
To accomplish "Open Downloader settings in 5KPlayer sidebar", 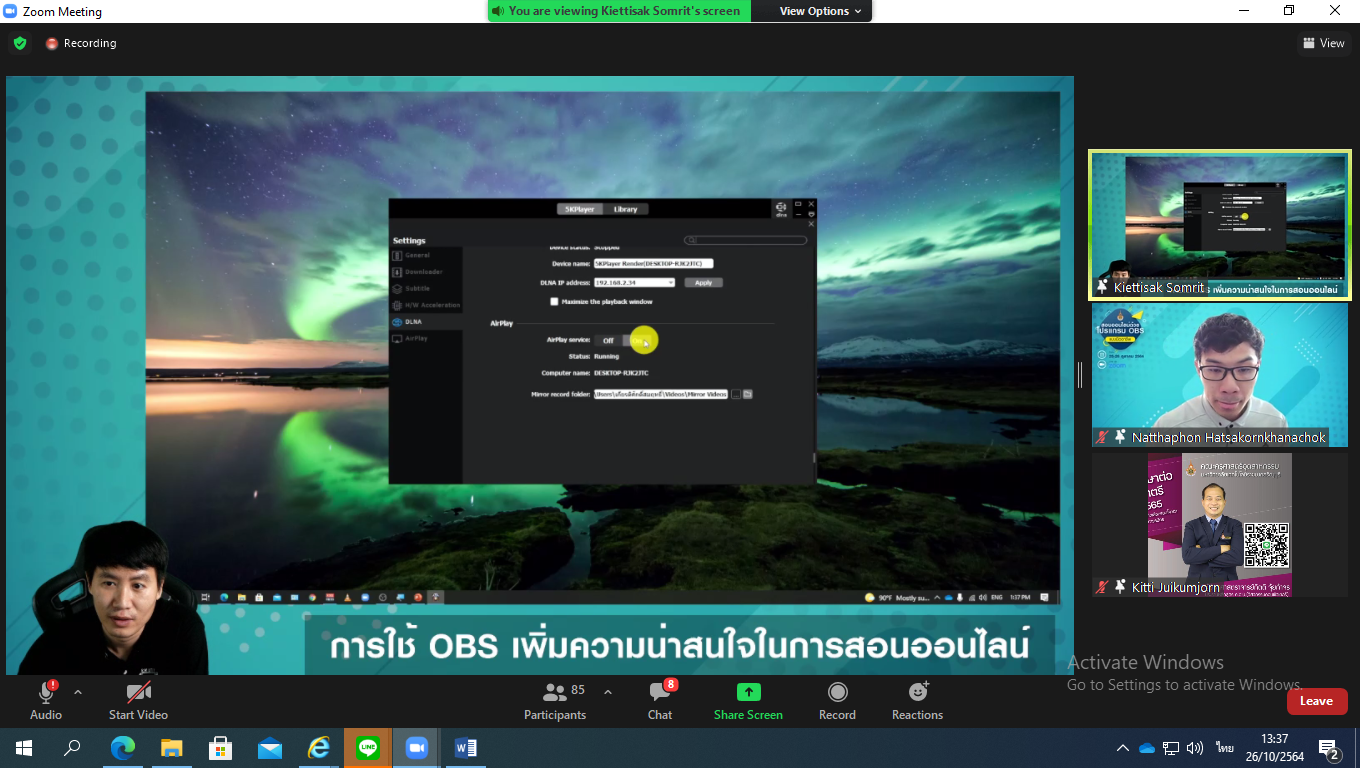I will pyautogui.click(x=427, y=272).
